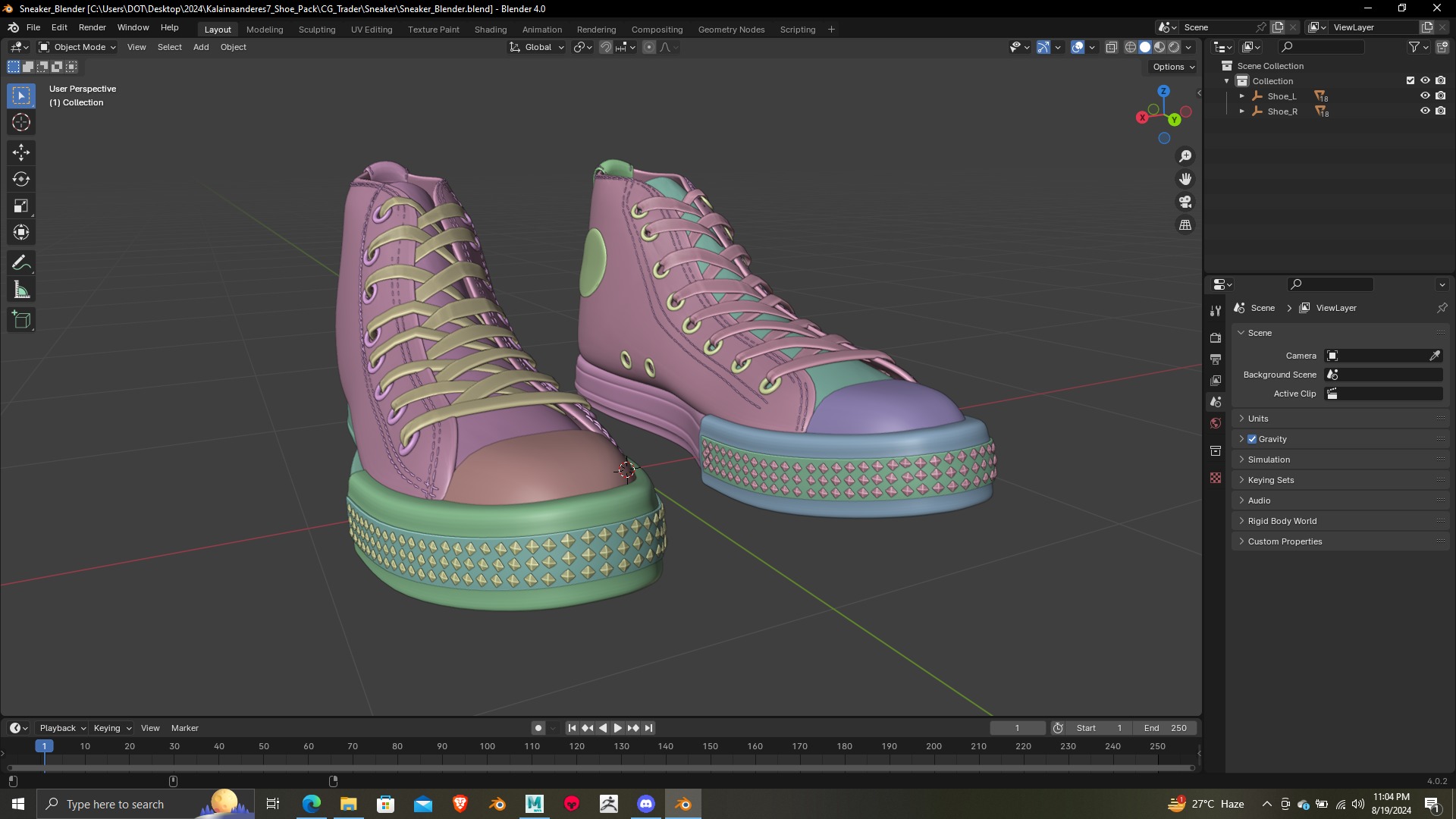
Task: Open the File menu
Action: pyautogui.click(x=33, y=27)
